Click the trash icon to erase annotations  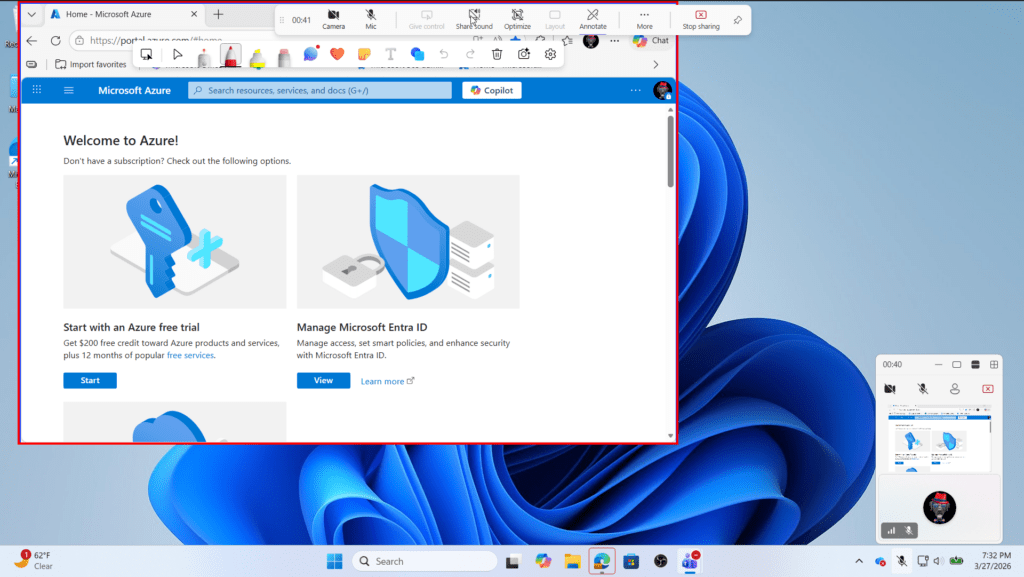coord(497,54)
